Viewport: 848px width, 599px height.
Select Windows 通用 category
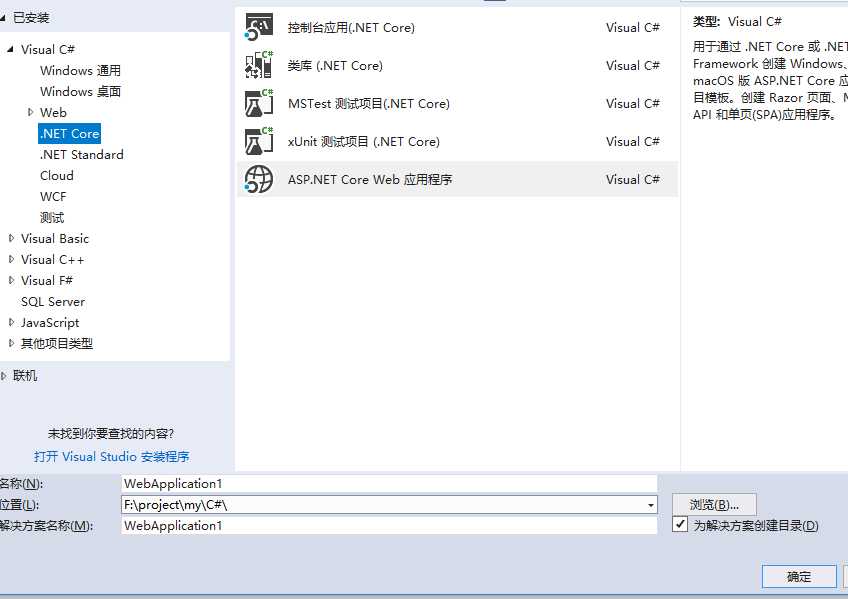pos(80,70)
